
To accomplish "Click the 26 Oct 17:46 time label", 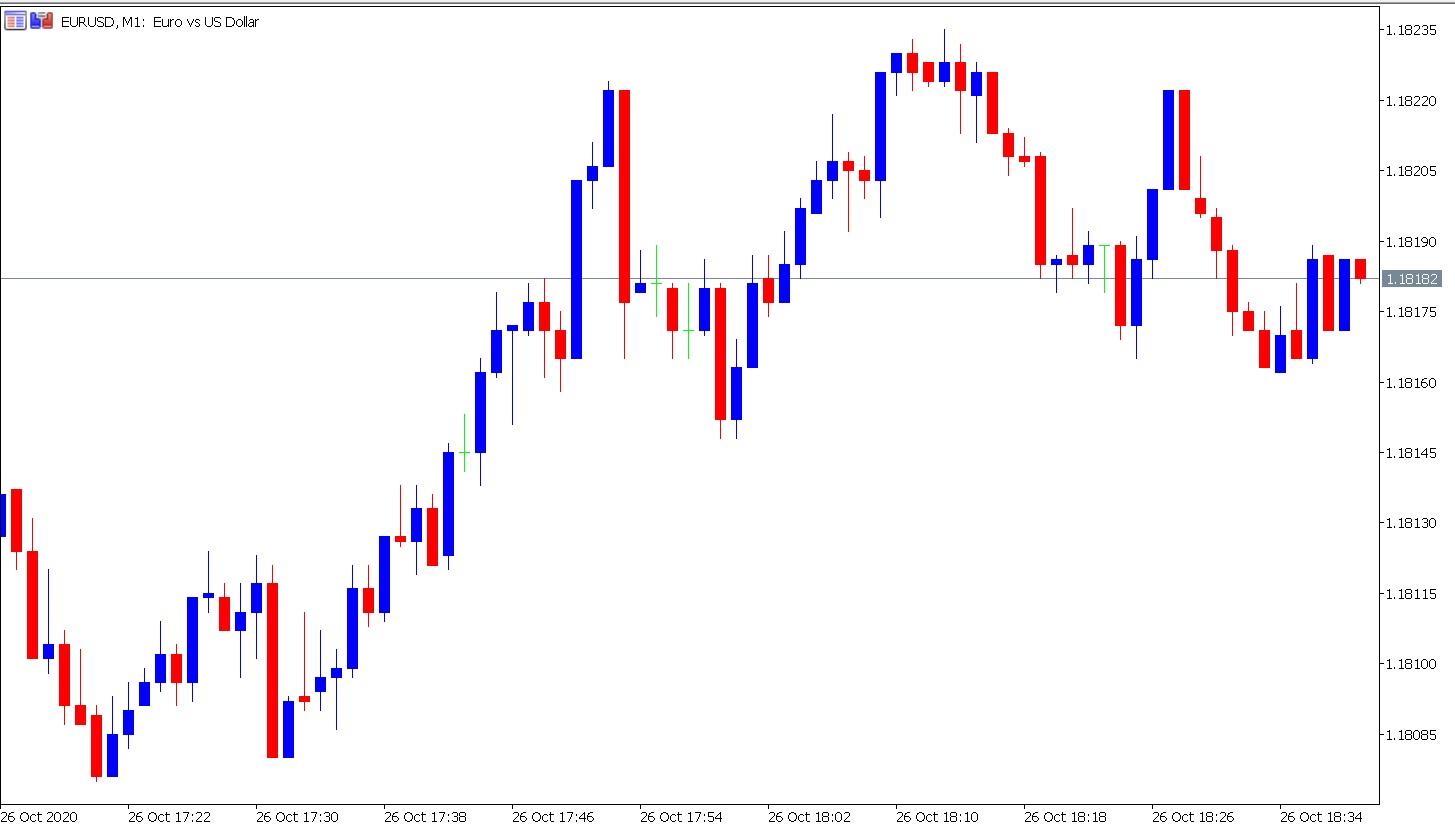I will (x=553, y=817).
